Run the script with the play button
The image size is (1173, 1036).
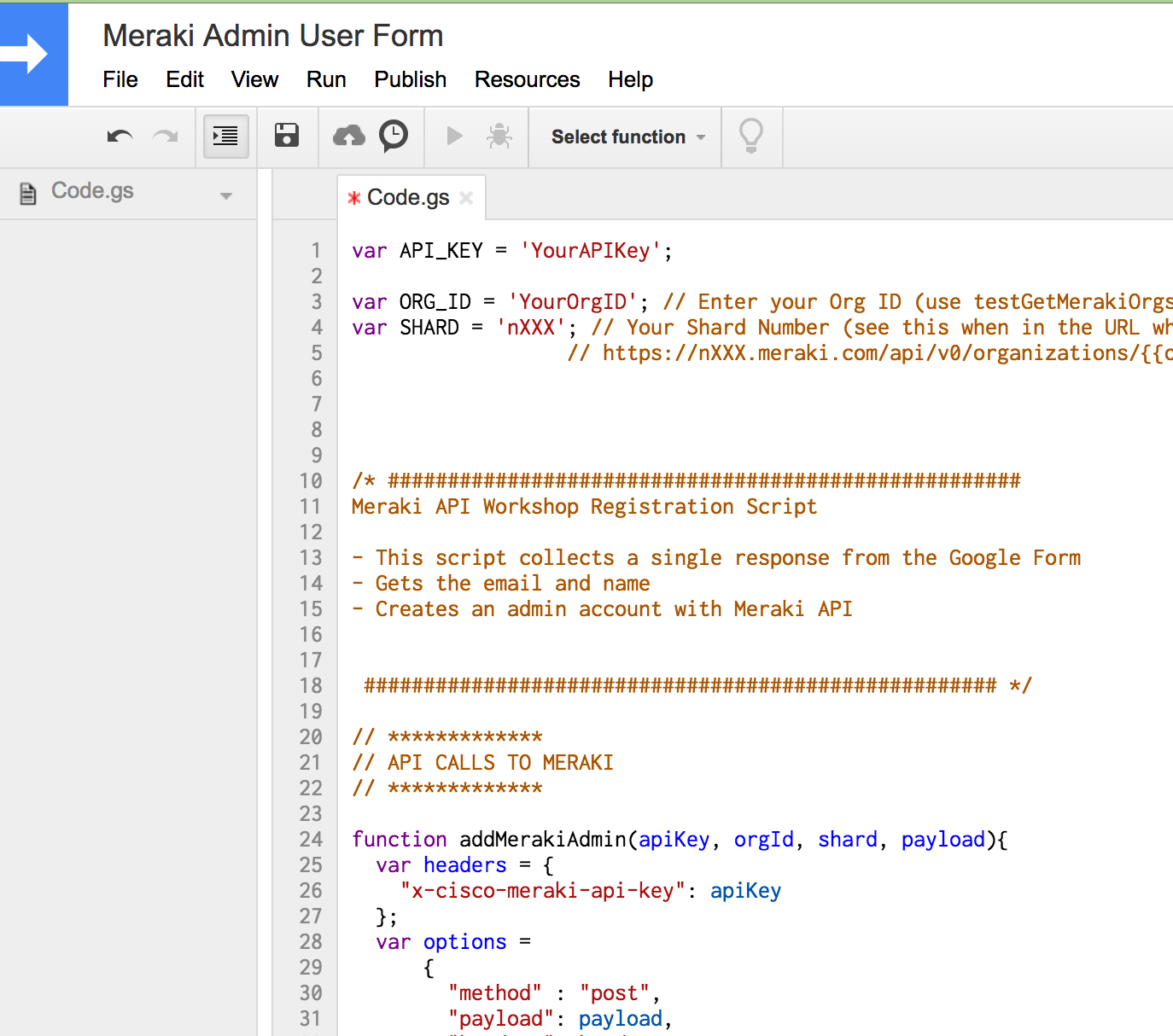455,136
